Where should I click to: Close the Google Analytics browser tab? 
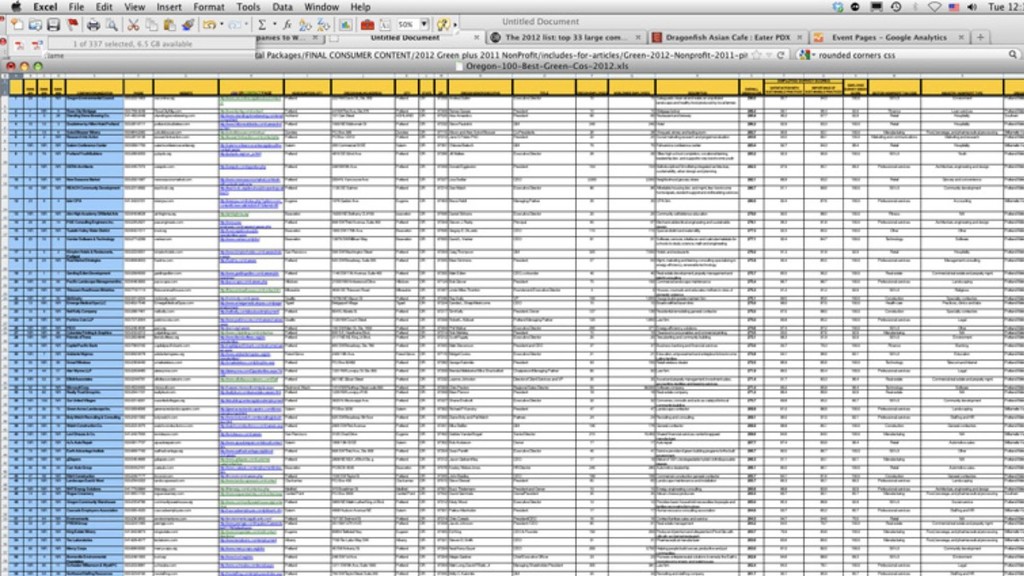(x=961, y=38)
